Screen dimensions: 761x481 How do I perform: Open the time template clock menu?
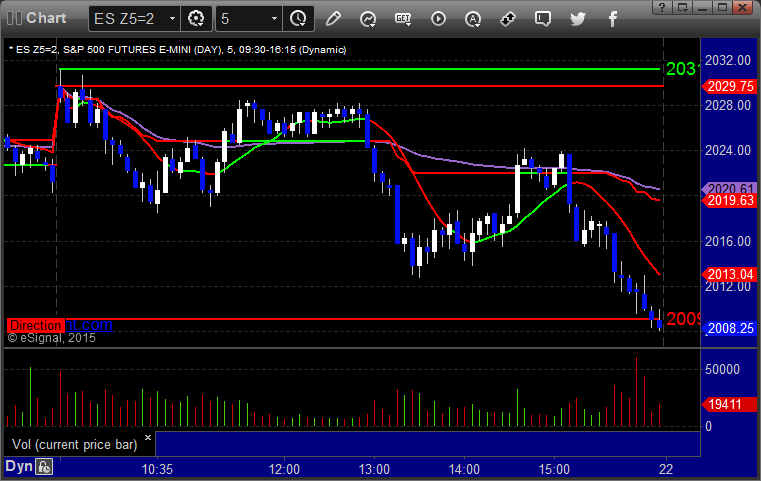click(298, 19)
